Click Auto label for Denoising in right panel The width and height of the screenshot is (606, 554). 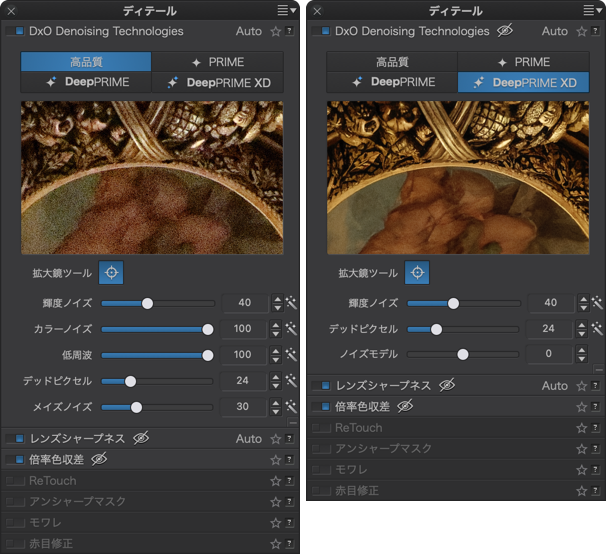point(555,31)
